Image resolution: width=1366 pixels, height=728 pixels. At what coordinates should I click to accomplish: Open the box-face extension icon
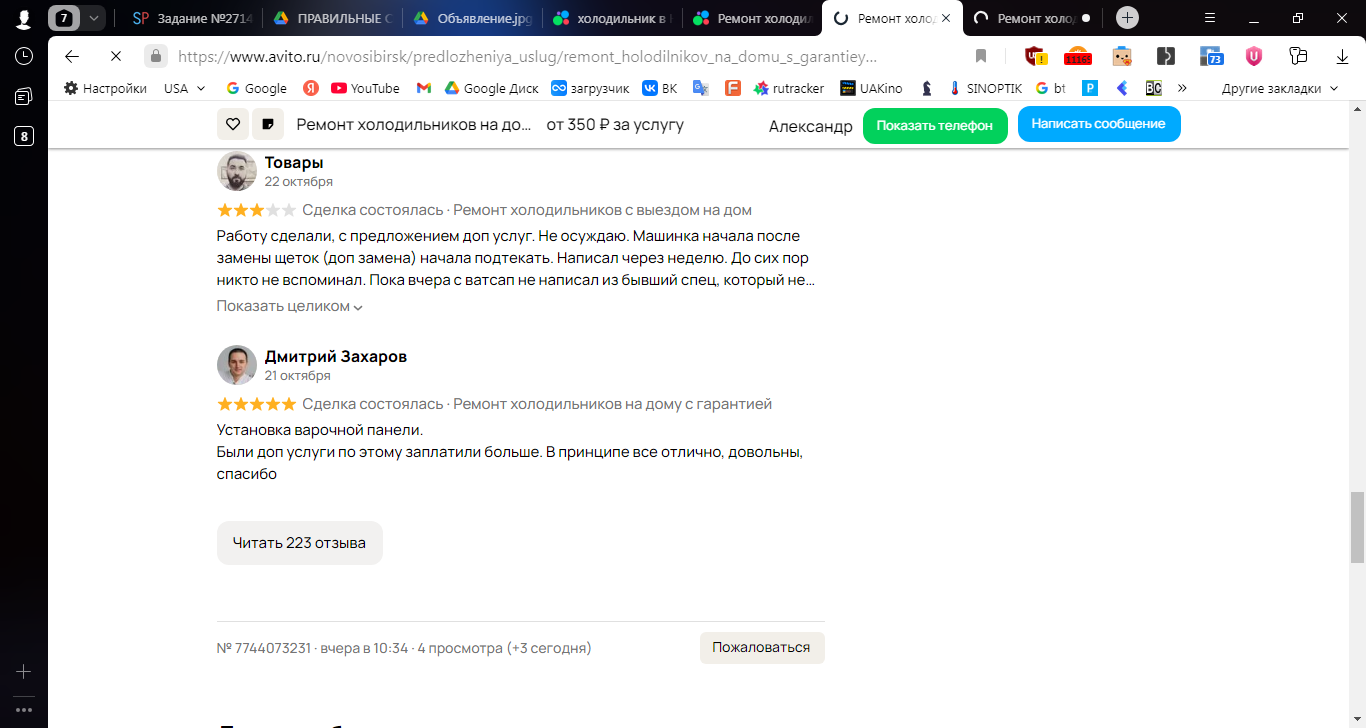[1122, 56]
